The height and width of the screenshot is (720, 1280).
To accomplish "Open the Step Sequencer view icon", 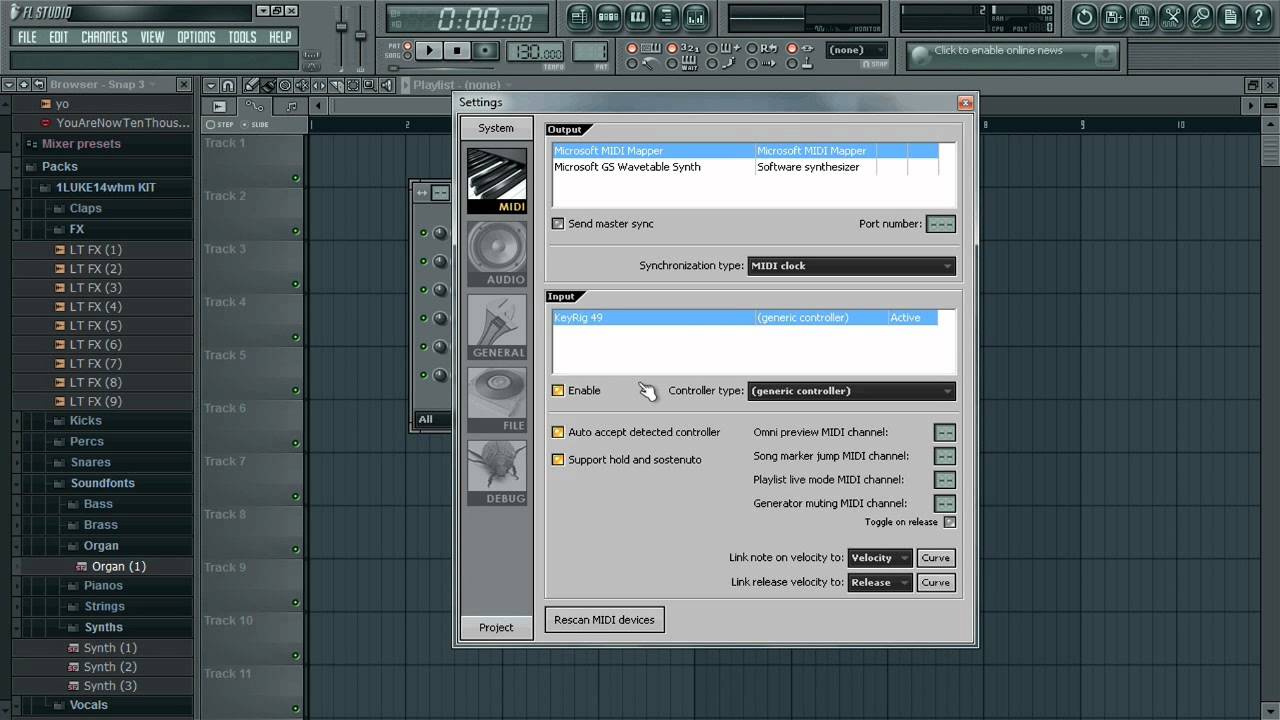I will 608,17.
